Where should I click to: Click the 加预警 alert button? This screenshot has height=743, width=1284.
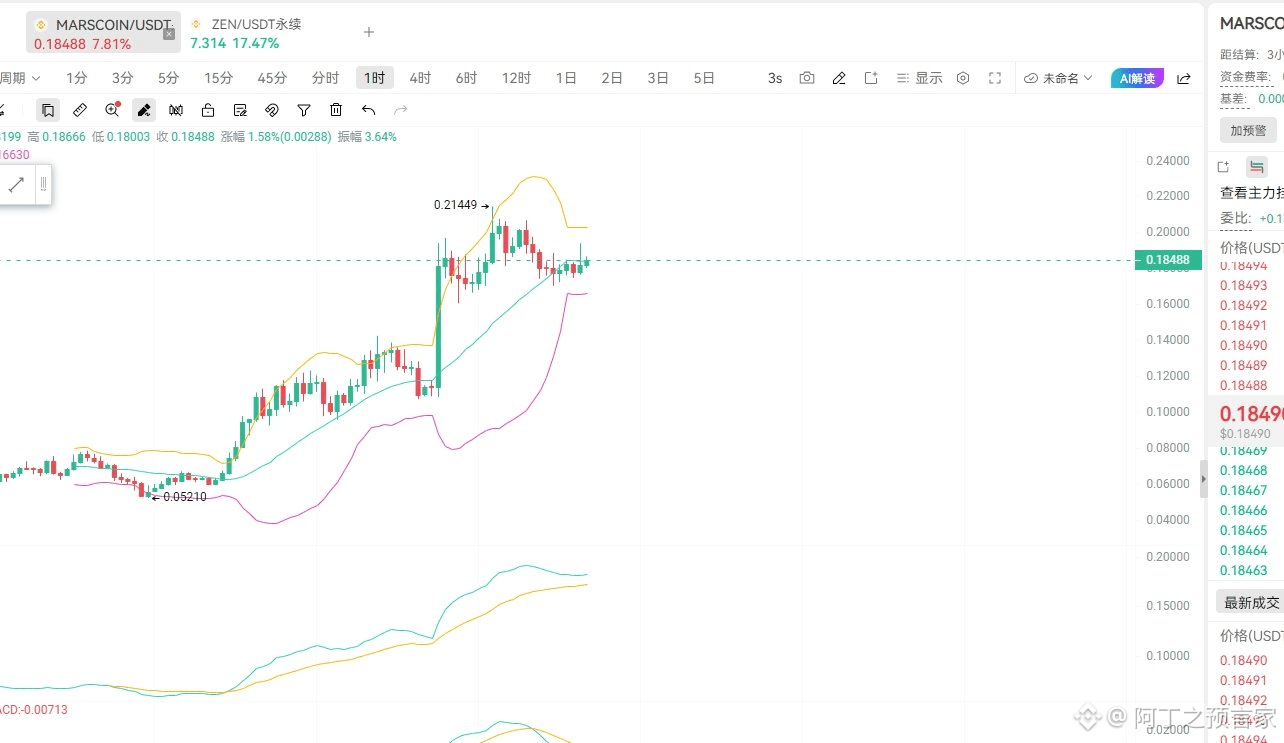point(1248,130)
